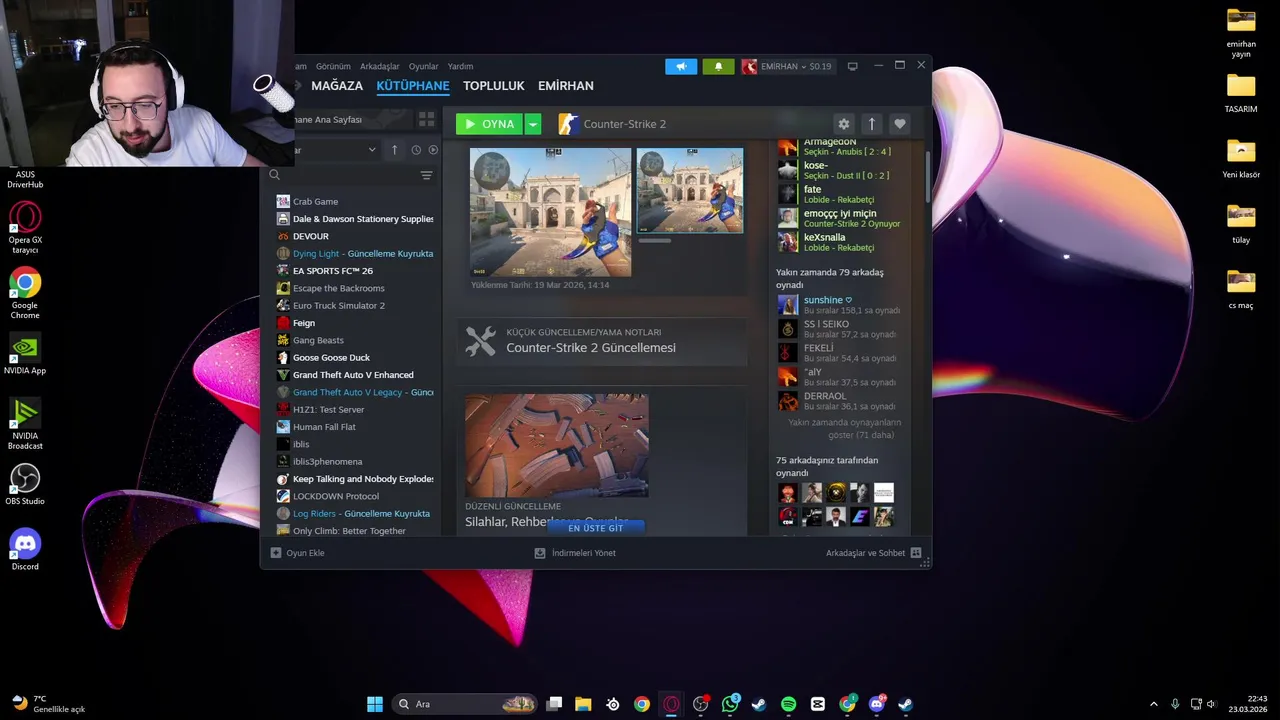Viewport: 1280px width, 720px height.
Task: Open Google Chrome desktop shortcut
Action: (25, 293)
